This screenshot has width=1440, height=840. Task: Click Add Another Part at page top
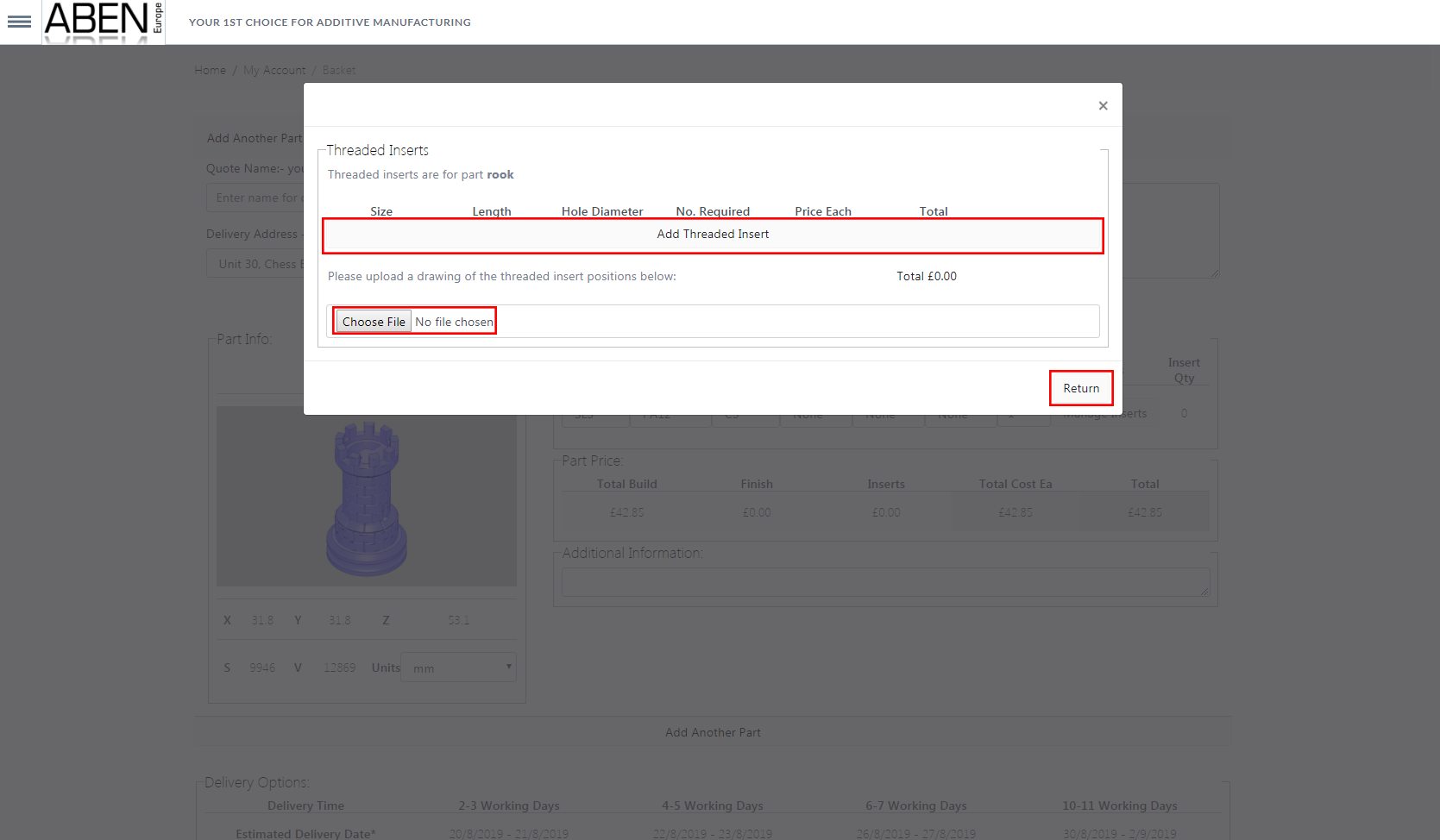[x=255, y=138]
